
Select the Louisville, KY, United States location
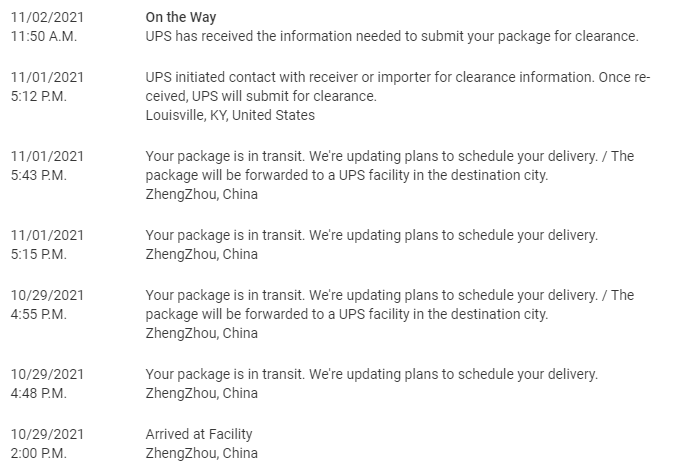coord(230,115)
